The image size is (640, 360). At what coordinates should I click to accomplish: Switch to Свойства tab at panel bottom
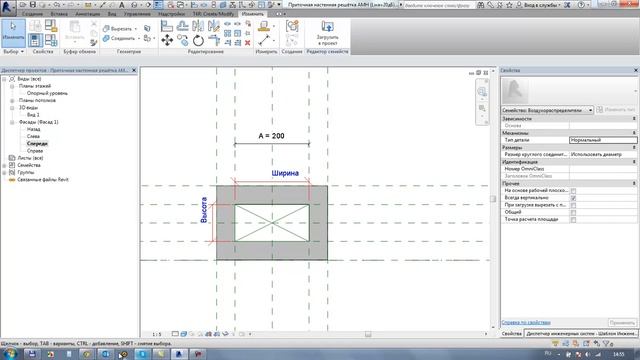(511, 333)
